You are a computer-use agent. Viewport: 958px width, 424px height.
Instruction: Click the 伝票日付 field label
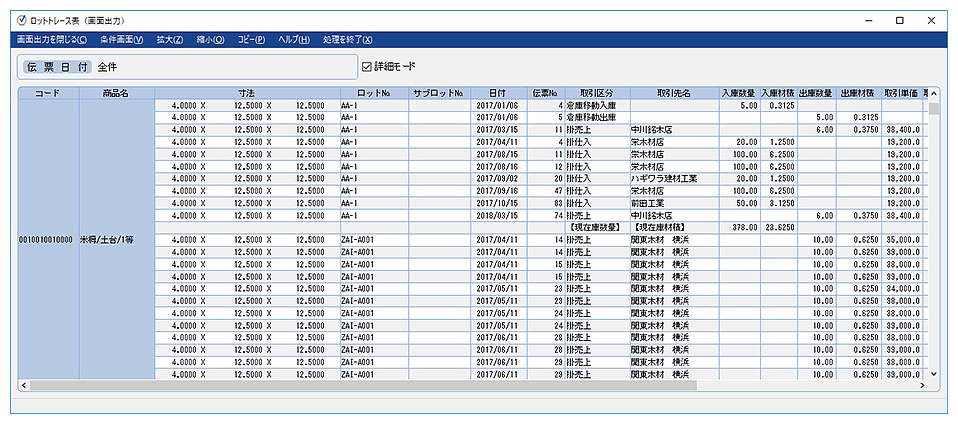pos(57,67)
